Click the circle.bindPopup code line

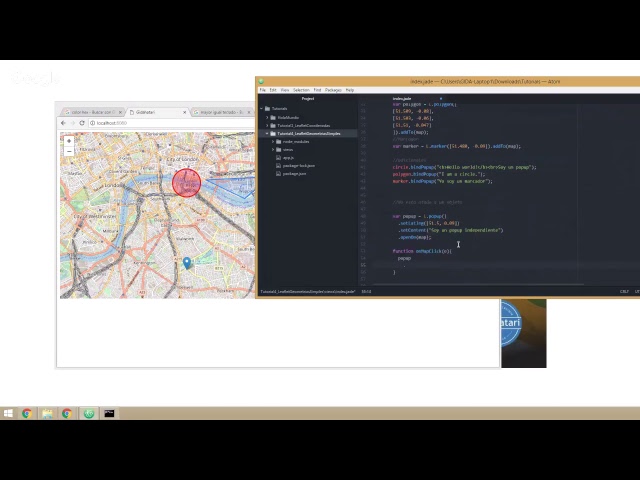pos(464,167)
